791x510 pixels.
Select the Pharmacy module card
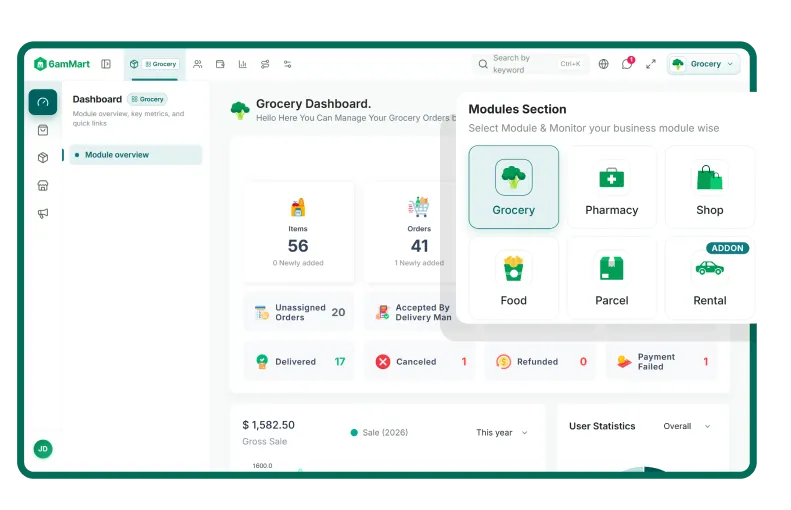pyautogui.click(x=611, y=187)
